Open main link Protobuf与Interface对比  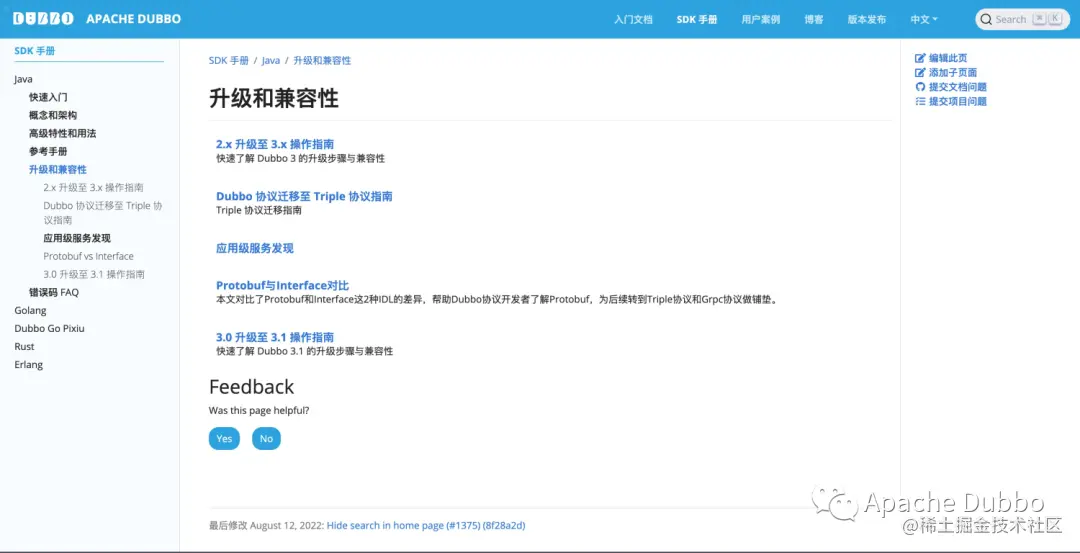pos(282,286)
